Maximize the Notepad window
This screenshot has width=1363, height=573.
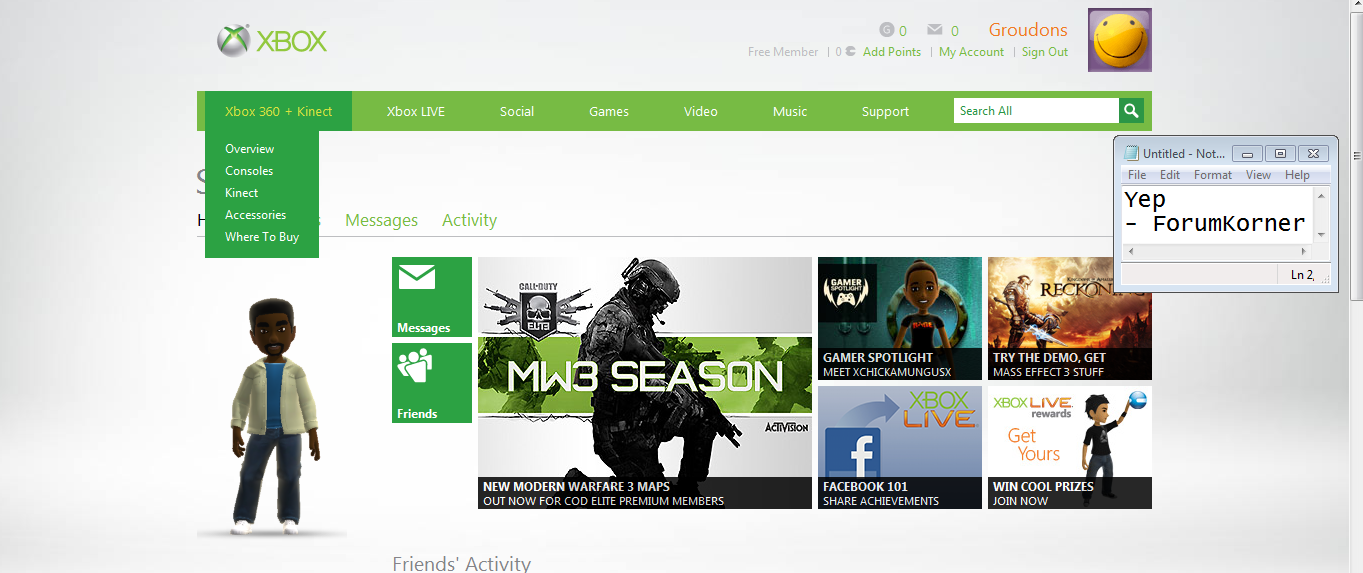click(1279, 153)
